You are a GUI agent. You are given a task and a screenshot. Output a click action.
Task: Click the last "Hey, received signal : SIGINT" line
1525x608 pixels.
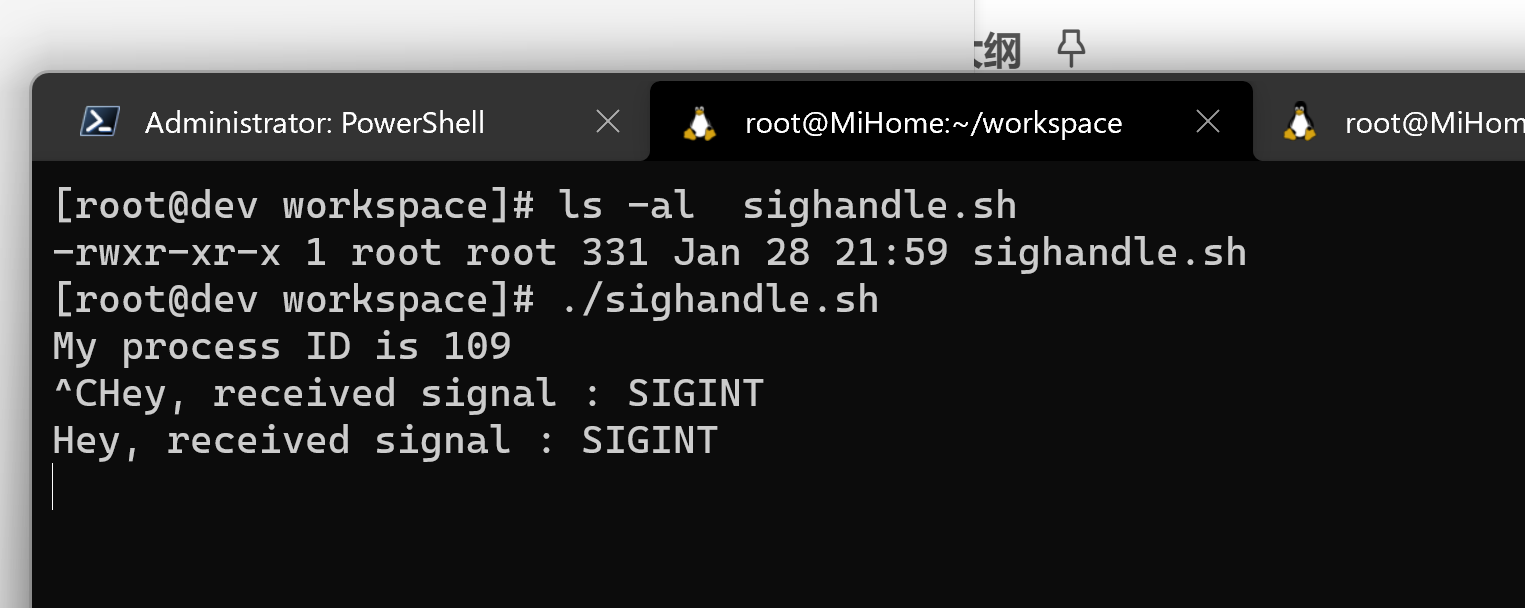click(385, 441)
